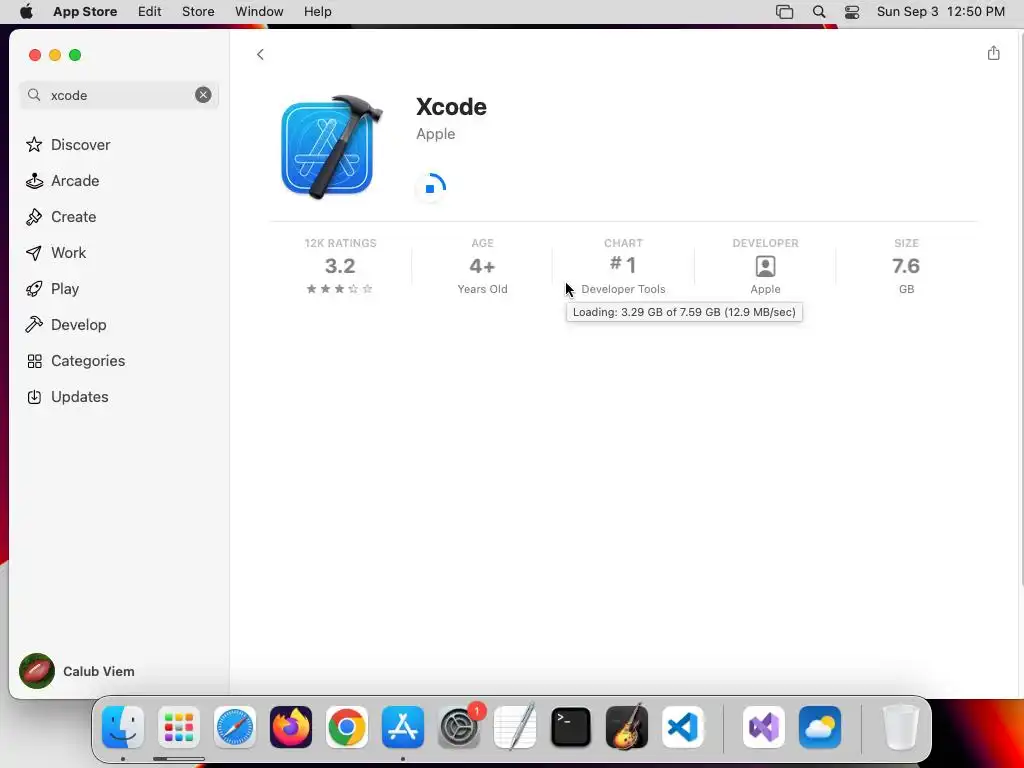Viewport: 1024px width, 768px height.
Task: Click the Xcode app icon artwork
Action: pyautogui.click(x=331, y=146)
